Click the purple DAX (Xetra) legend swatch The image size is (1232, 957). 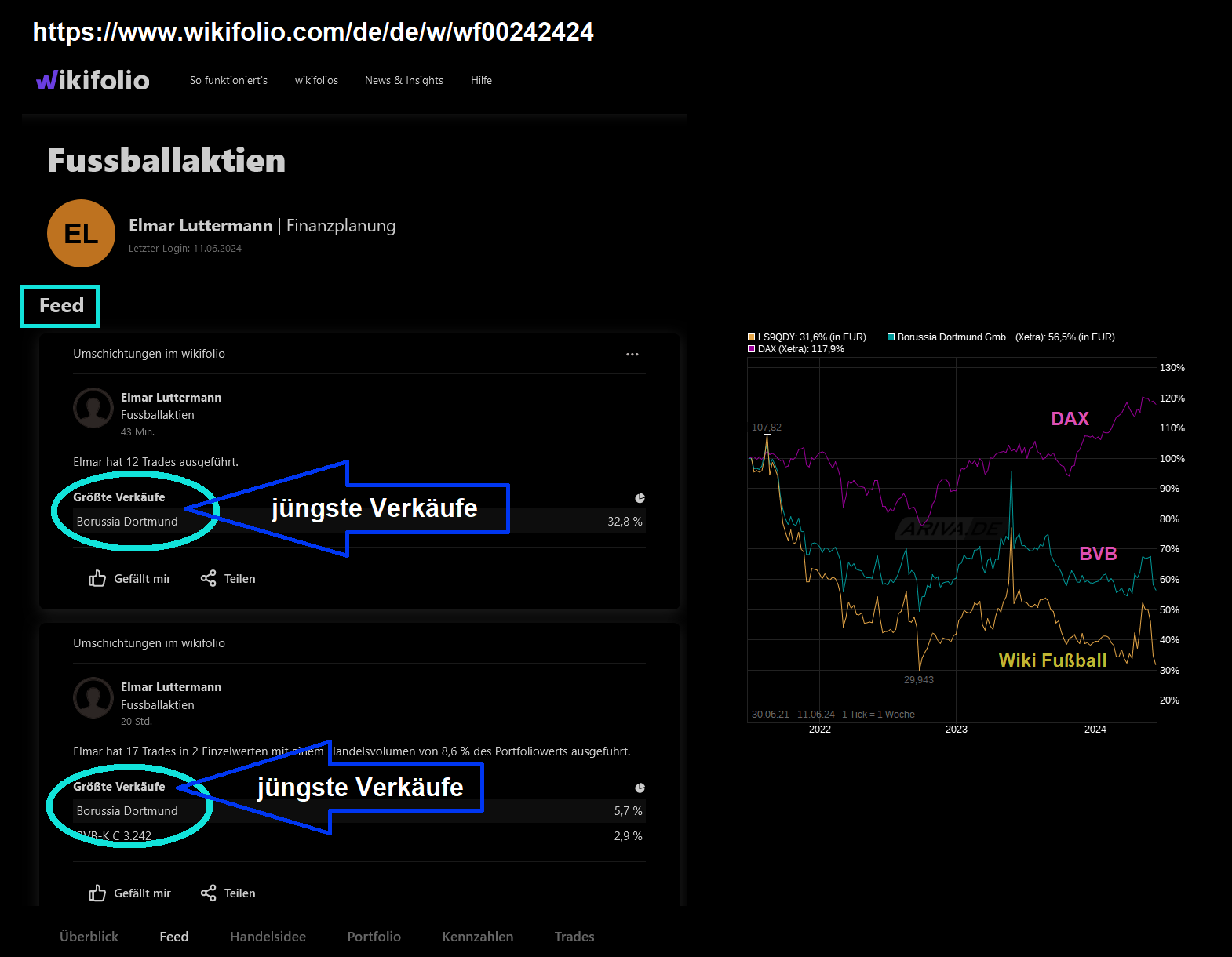point(752,349)
